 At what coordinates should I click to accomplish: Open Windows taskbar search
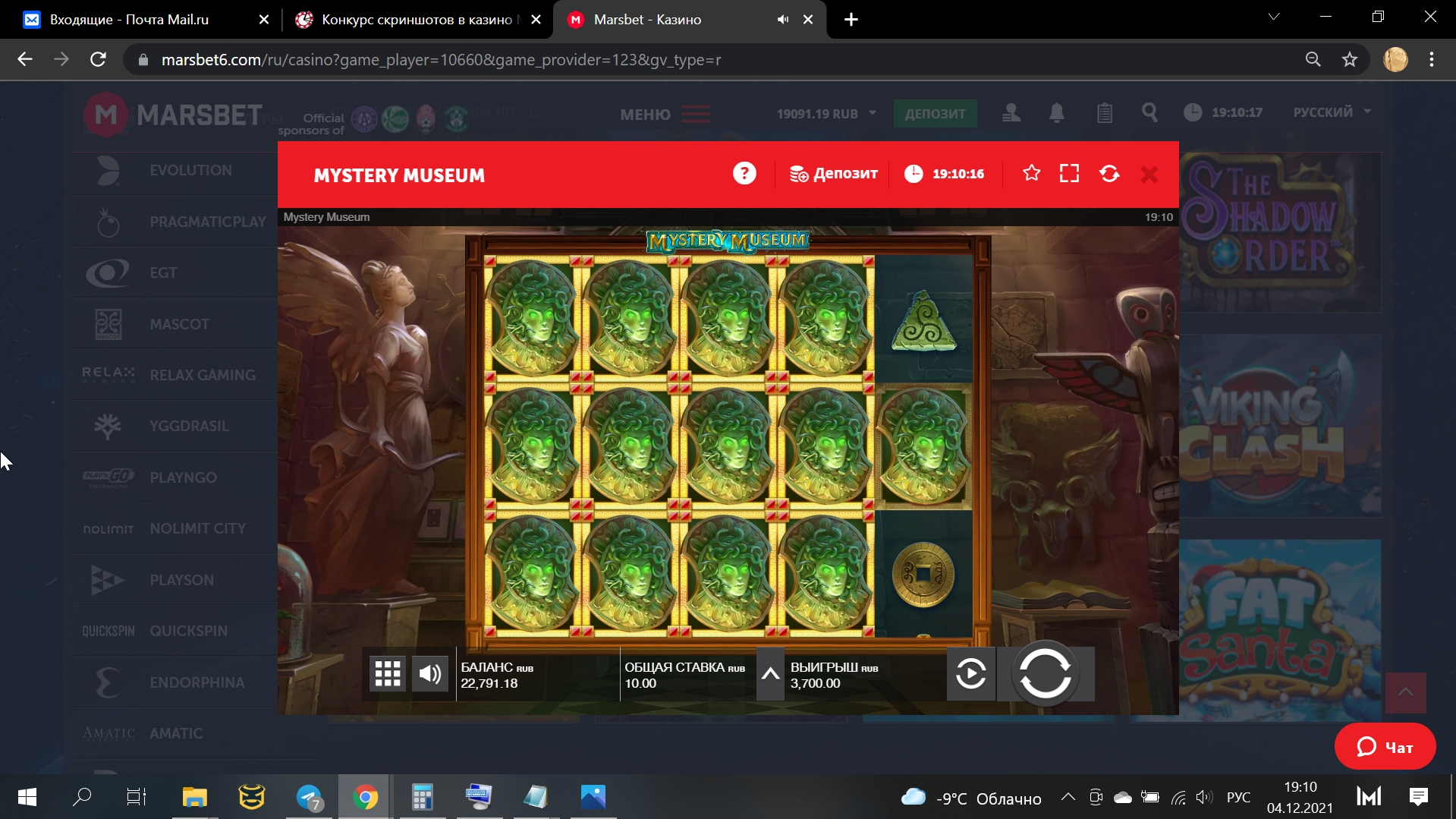click(81, 797)
